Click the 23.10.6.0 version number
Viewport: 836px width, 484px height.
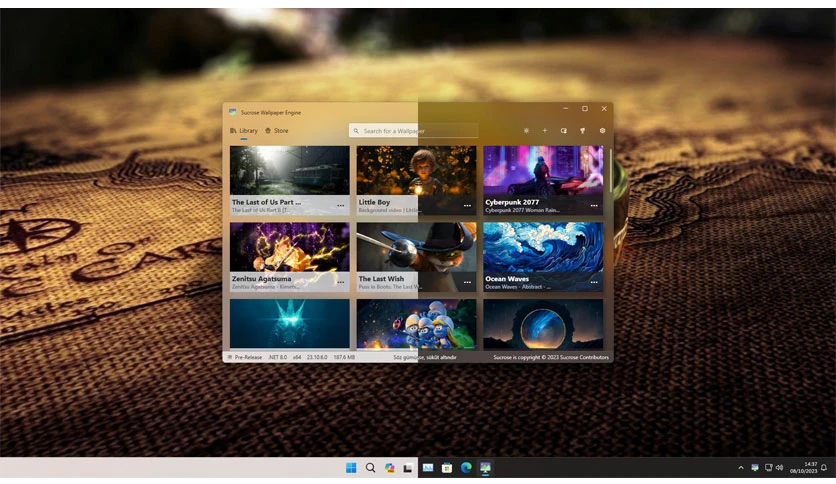click(x=317, y=357)
